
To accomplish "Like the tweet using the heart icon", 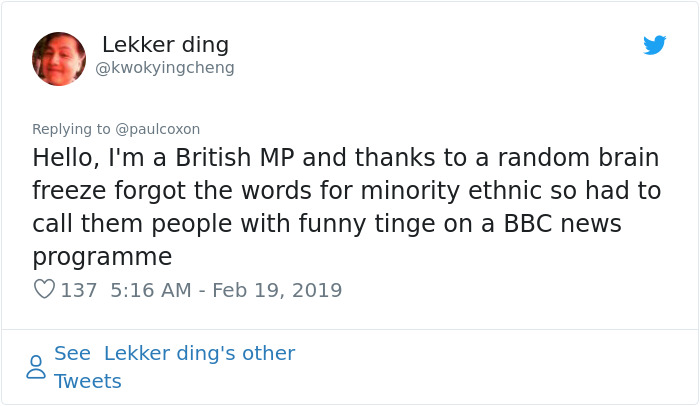I will (x=44, y=290).
